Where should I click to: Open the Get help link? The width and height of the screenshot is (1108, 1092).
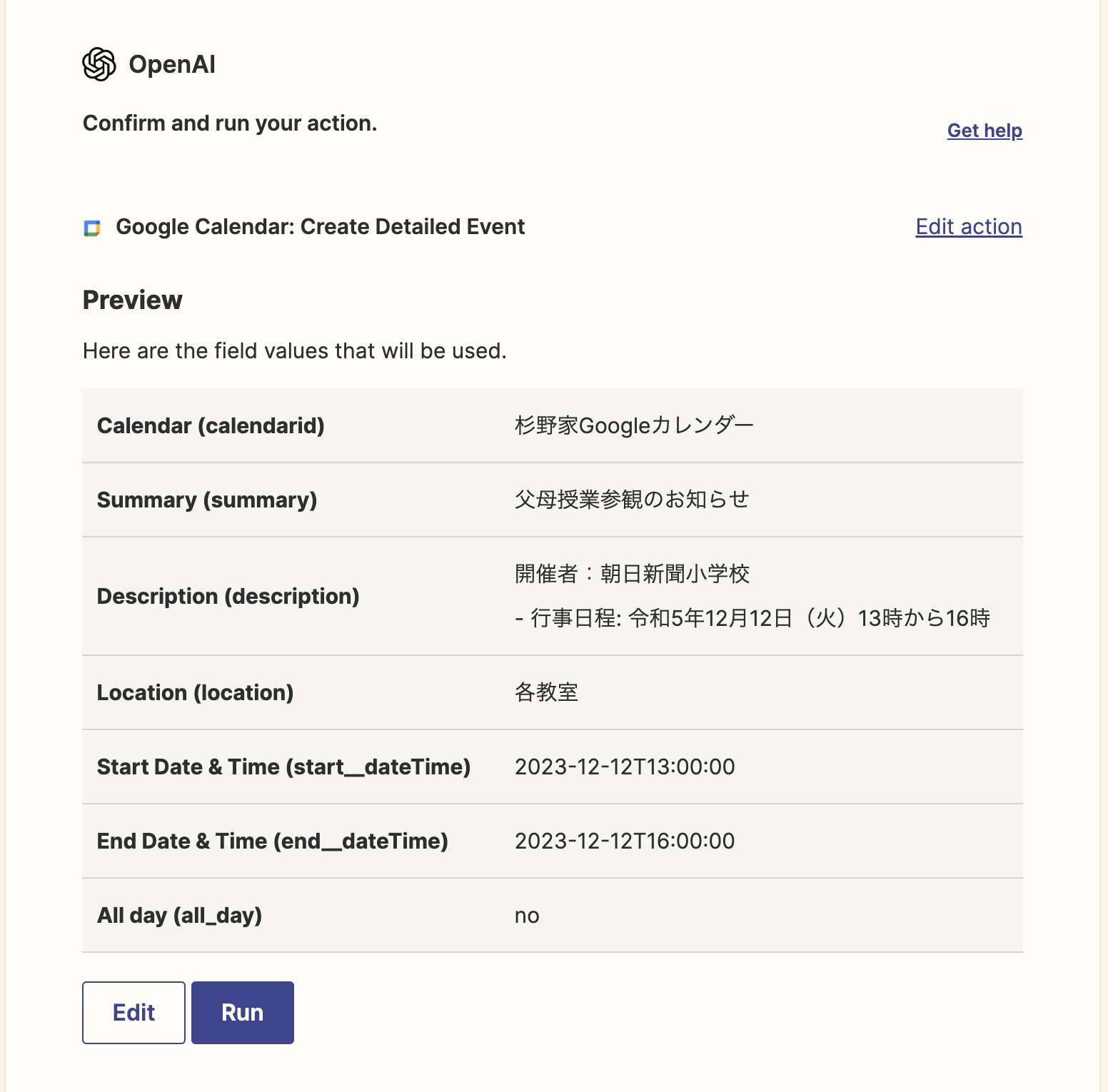tap(984, 131)
